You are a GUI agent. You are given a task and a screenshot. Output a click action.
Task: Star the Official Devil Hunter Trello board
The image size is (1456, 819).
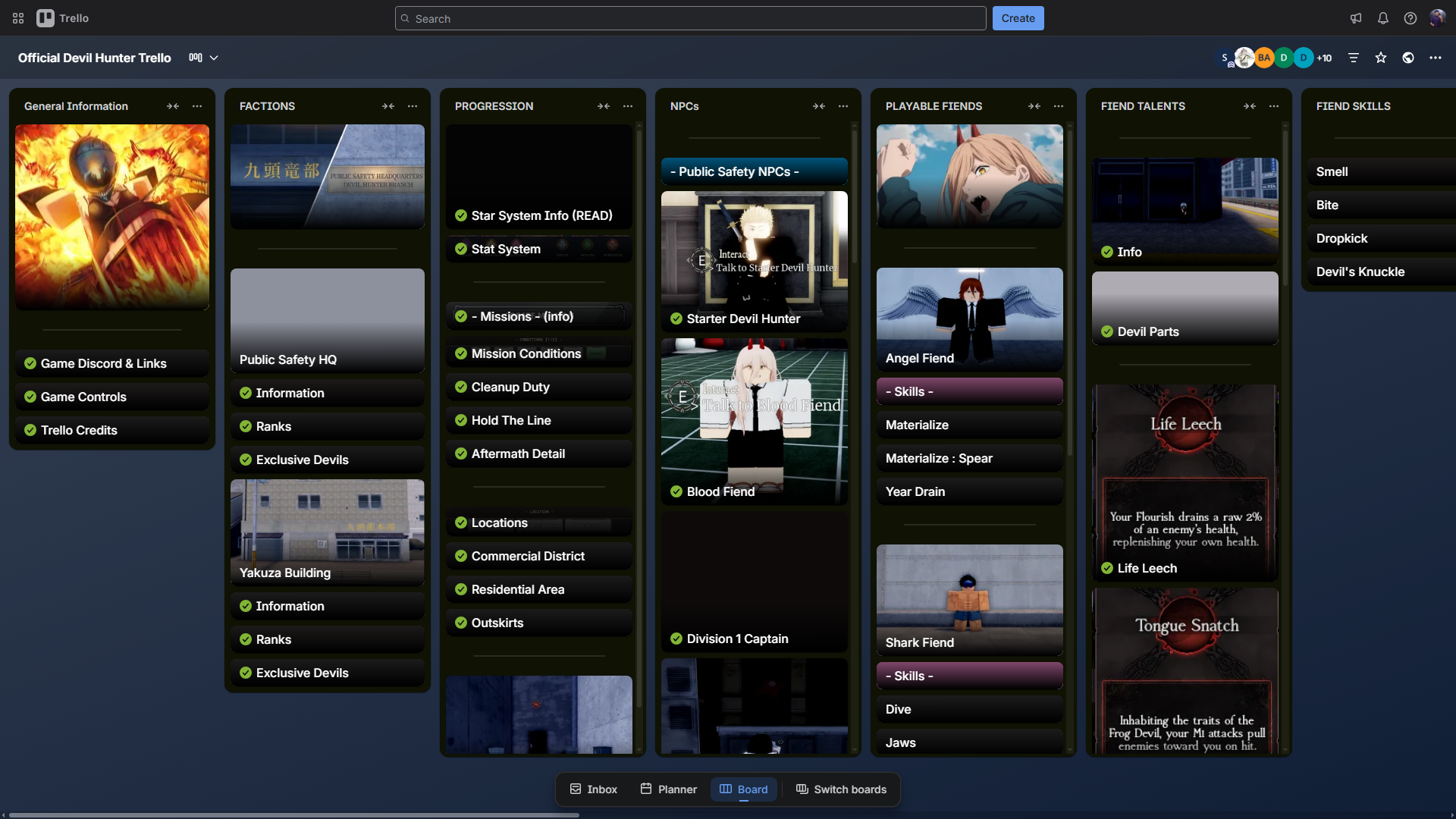click(1381, 58)
